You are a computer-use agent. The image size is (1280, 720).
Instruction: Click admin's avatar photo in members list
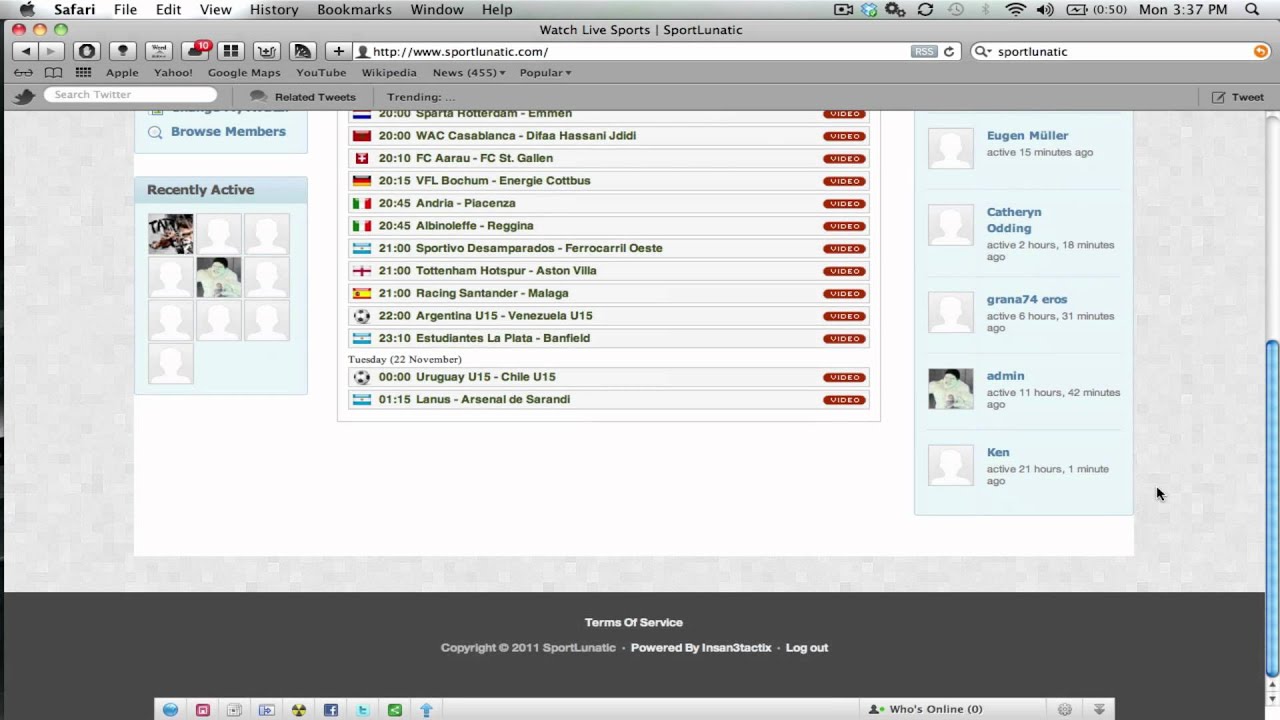click(950, 389)
